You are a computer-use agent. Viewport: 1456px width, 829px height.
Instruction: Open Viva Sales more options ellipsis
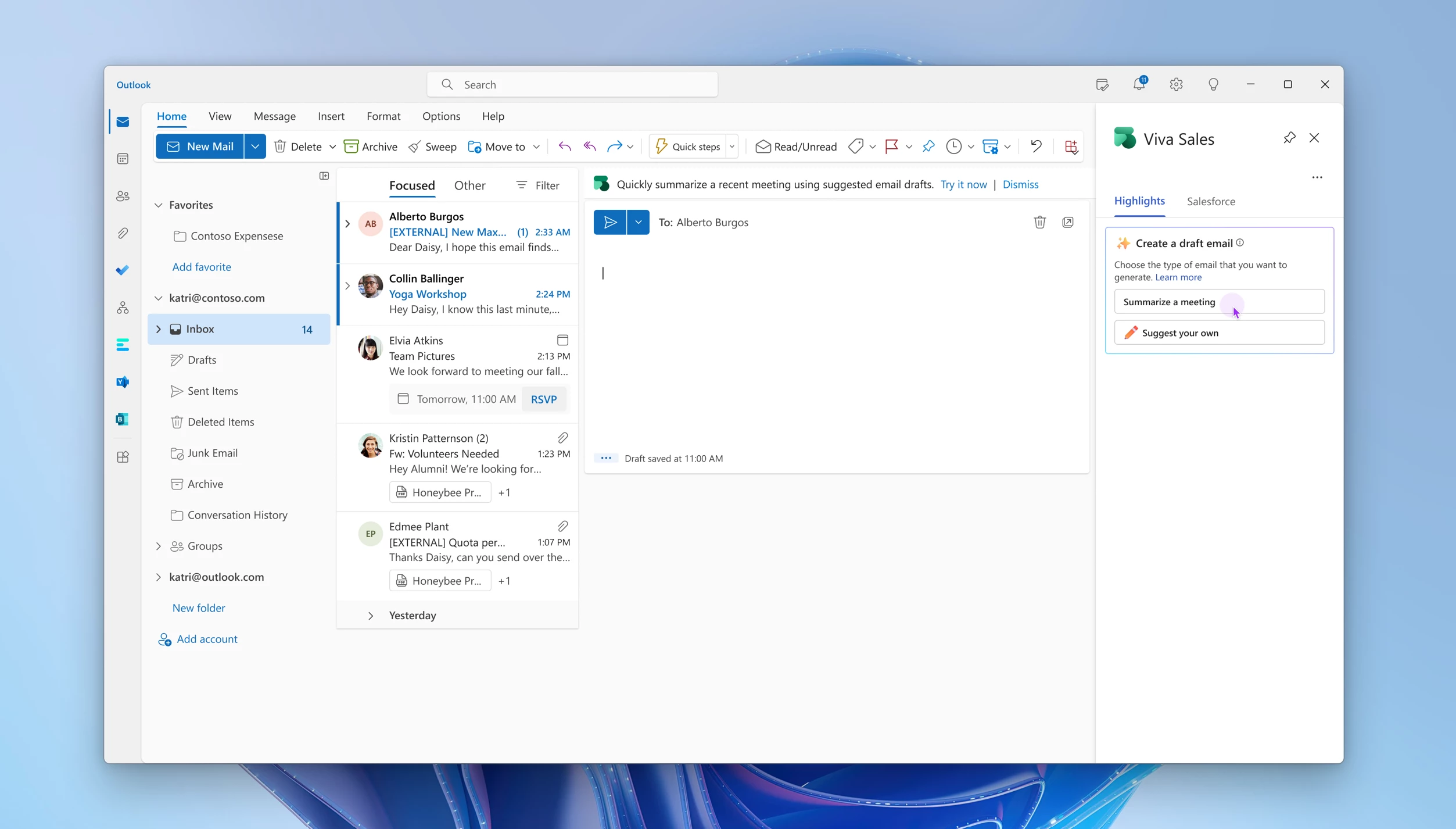coord(1317,177)
